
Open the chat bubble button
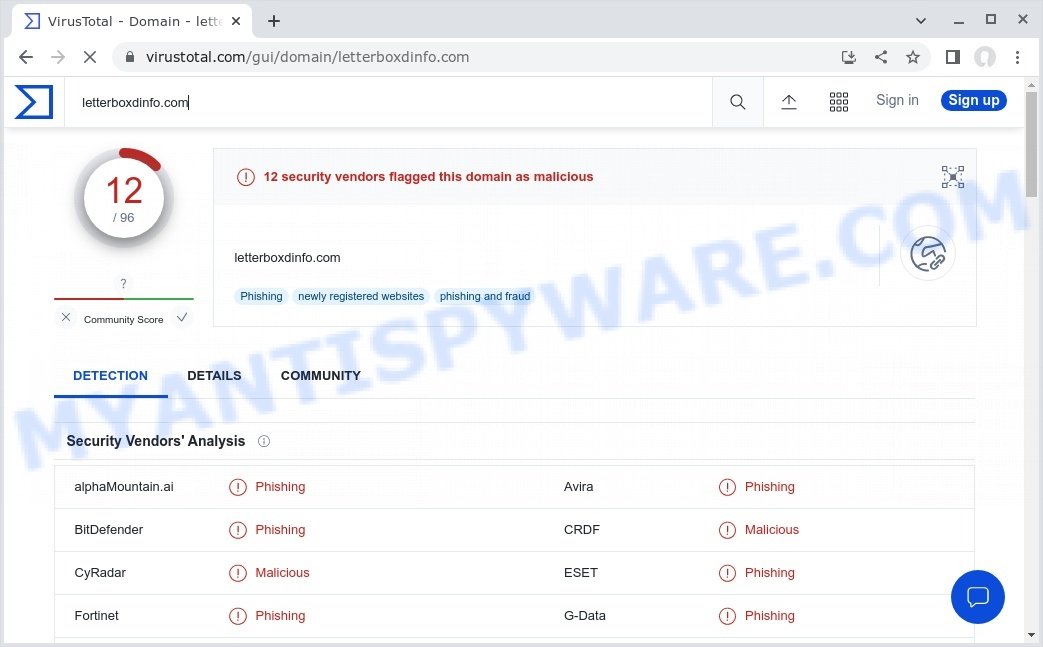977,596
